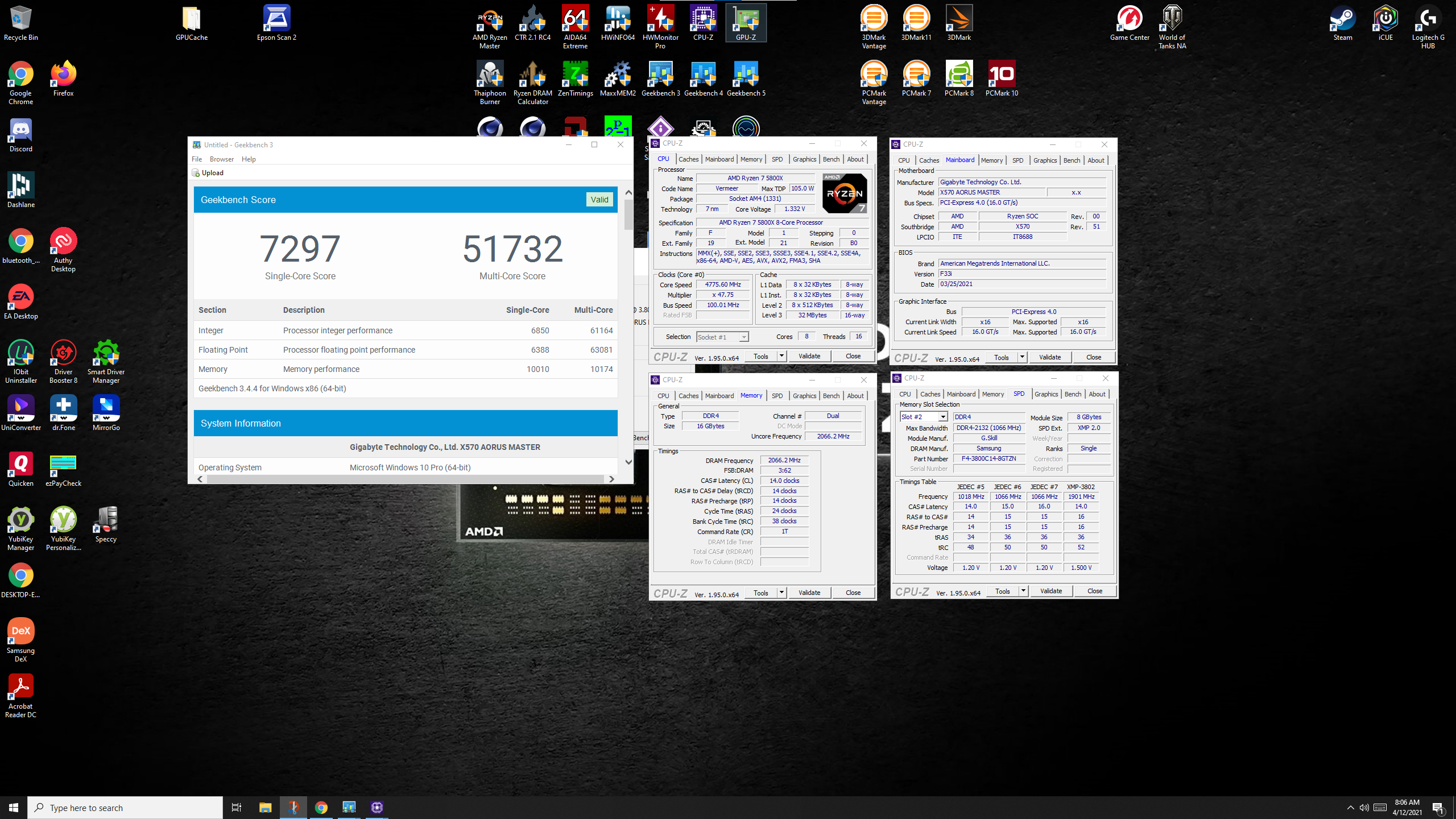
Task: Launch CTR 2.1 RC4 shortcut
Action: tap(532, 24)
